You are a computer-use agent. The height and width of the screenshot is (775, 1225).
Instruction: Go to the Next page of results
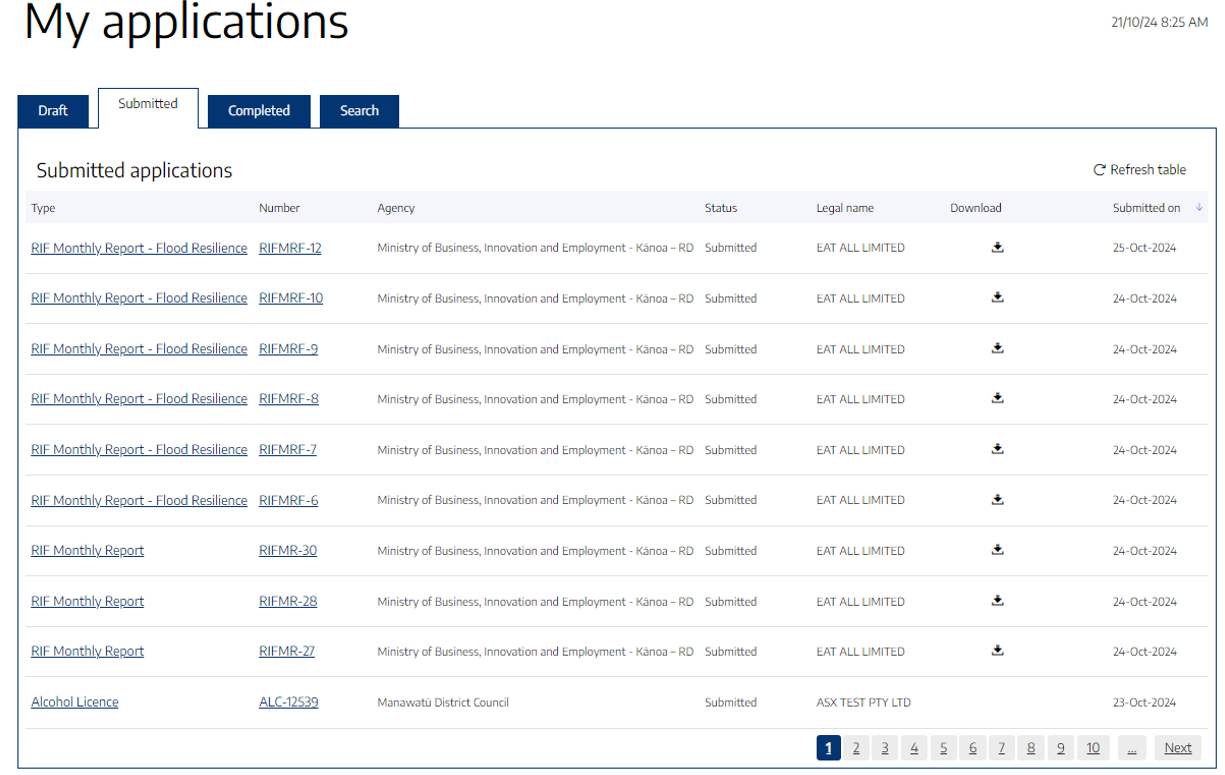point(1178,747)
